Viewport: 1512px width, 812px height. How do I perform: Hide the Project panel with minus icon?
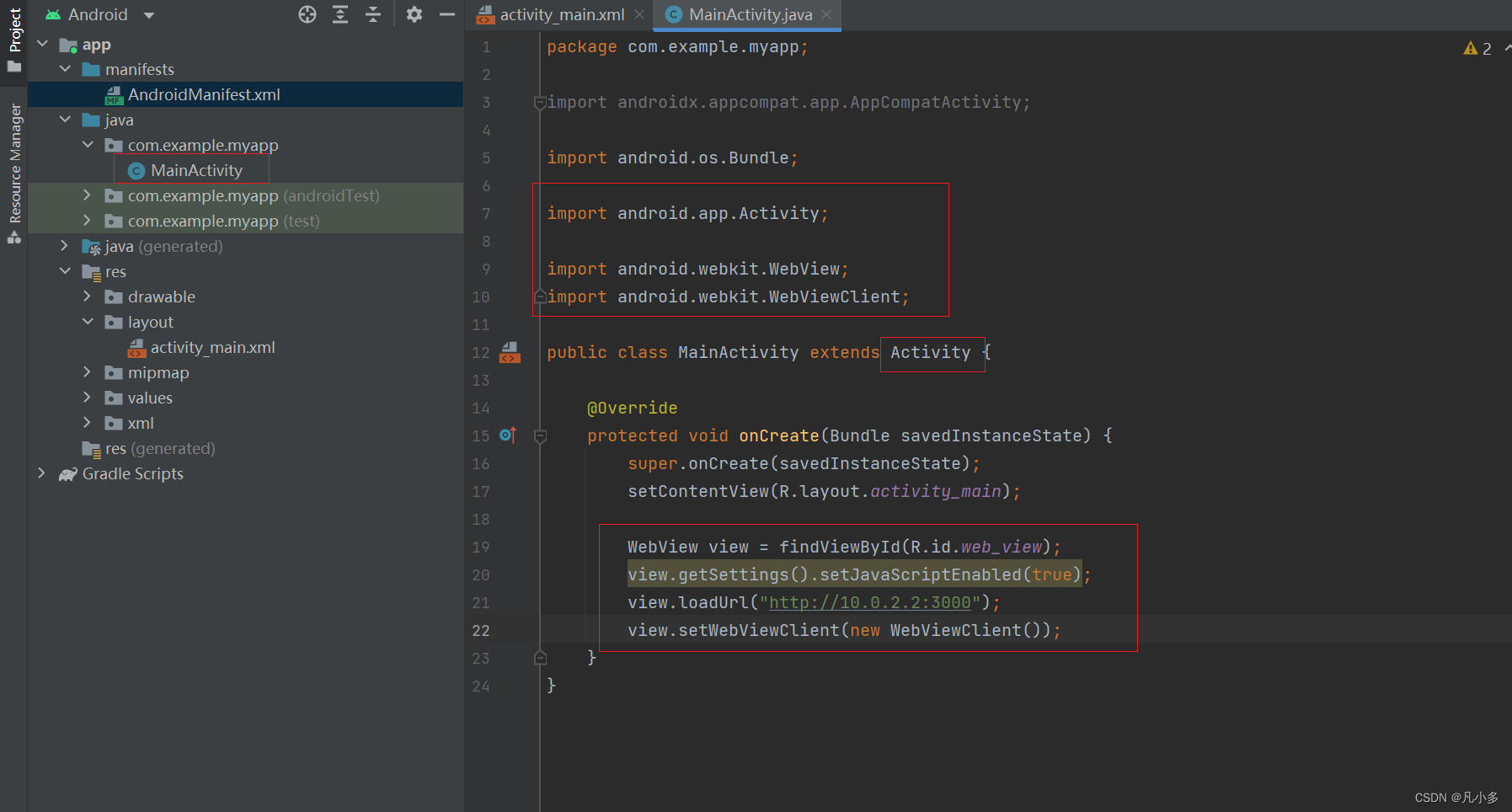click(447, 14)
